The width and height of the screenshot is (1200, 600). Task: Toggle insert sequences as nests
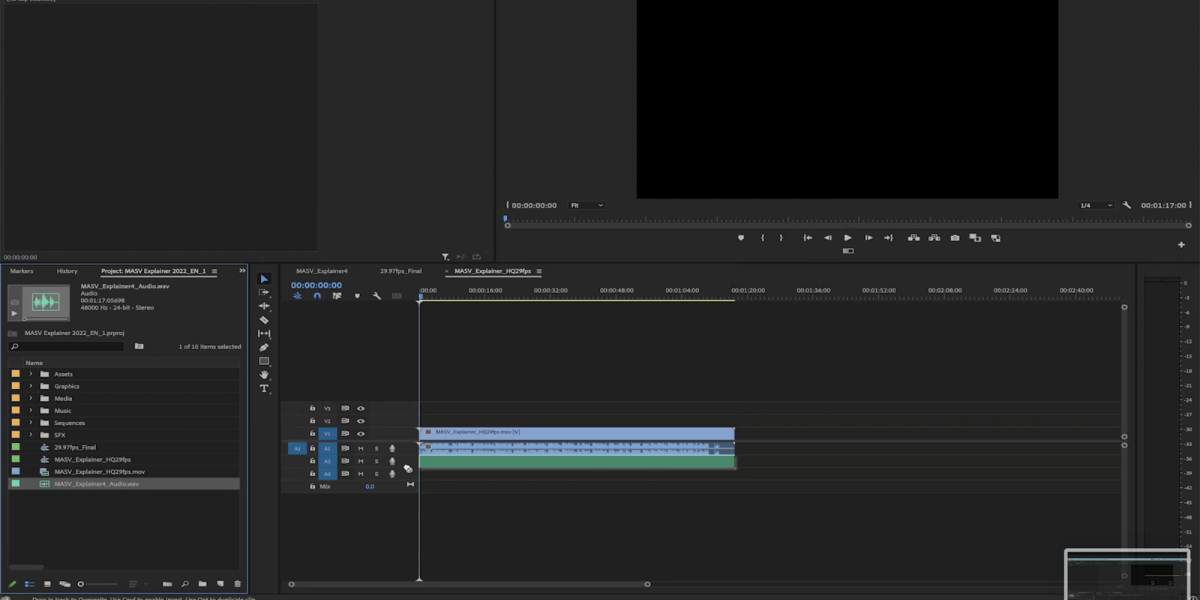[297, 296]
